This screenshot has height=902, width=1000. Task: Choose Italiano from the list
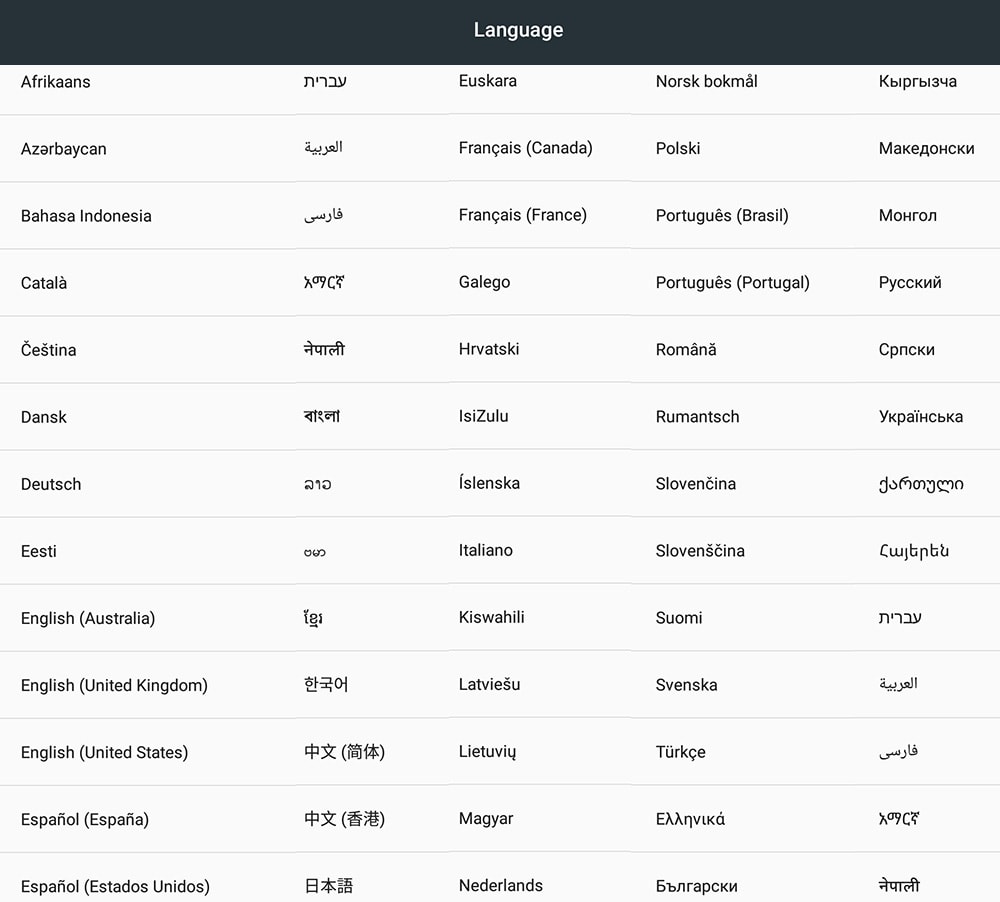pos(485,550)
